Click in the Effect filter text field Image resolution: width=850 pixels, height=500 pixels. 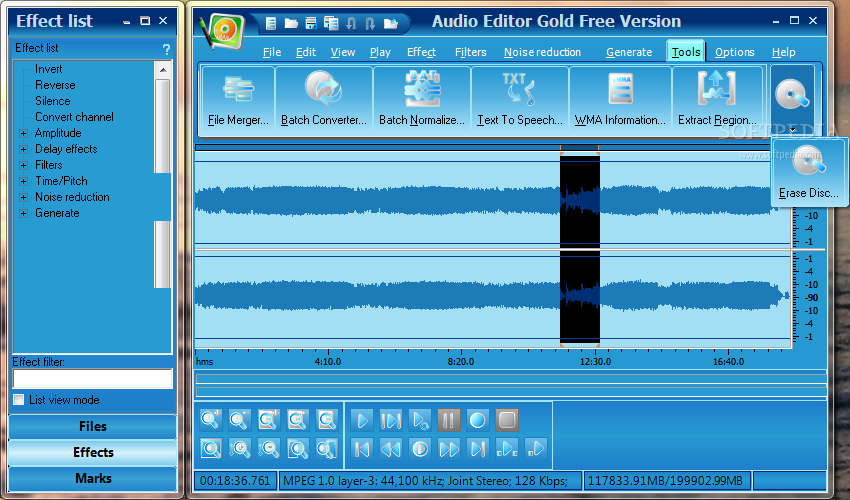93,379
